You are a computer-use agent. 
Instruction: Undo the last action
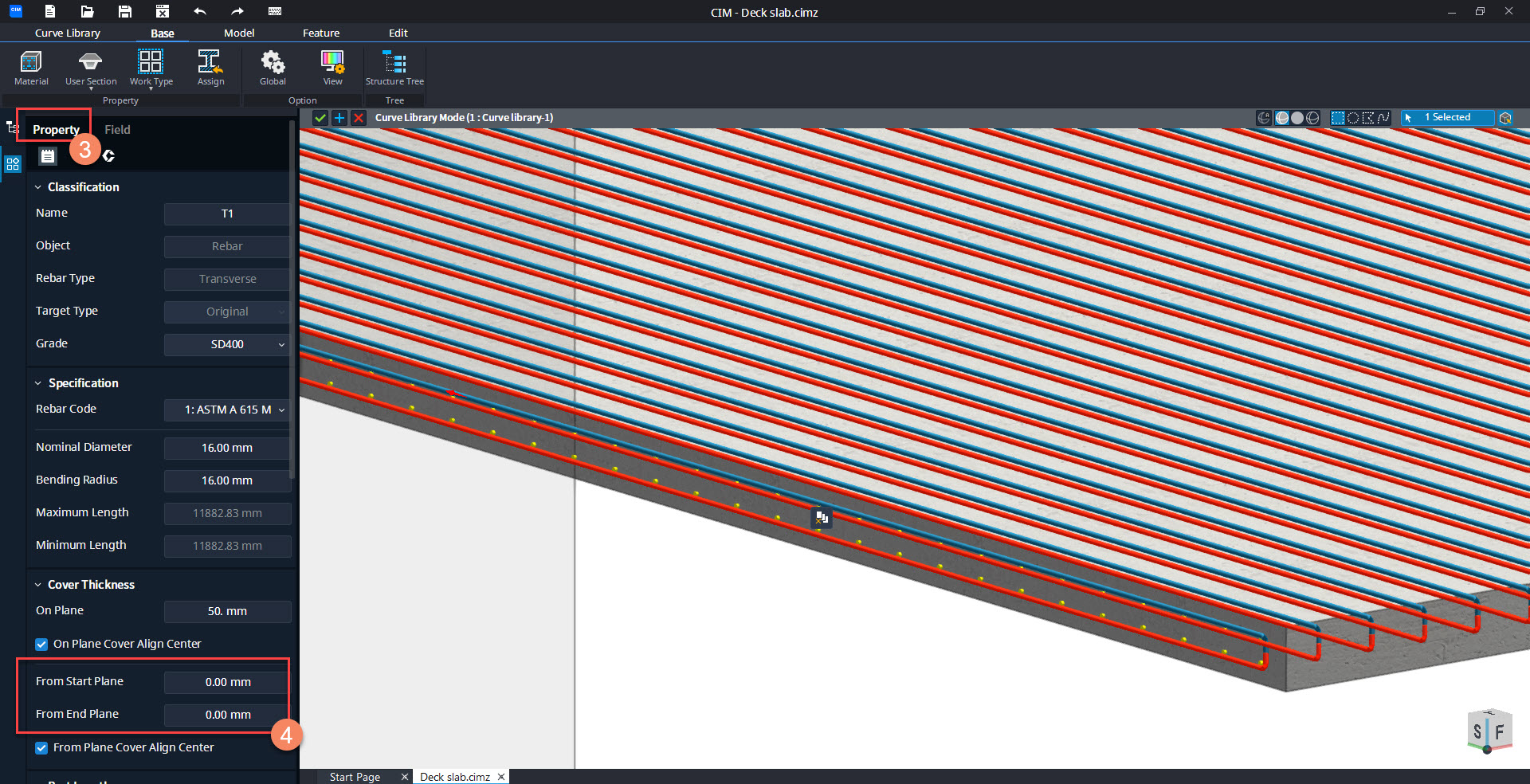click(x=200, y=11)
